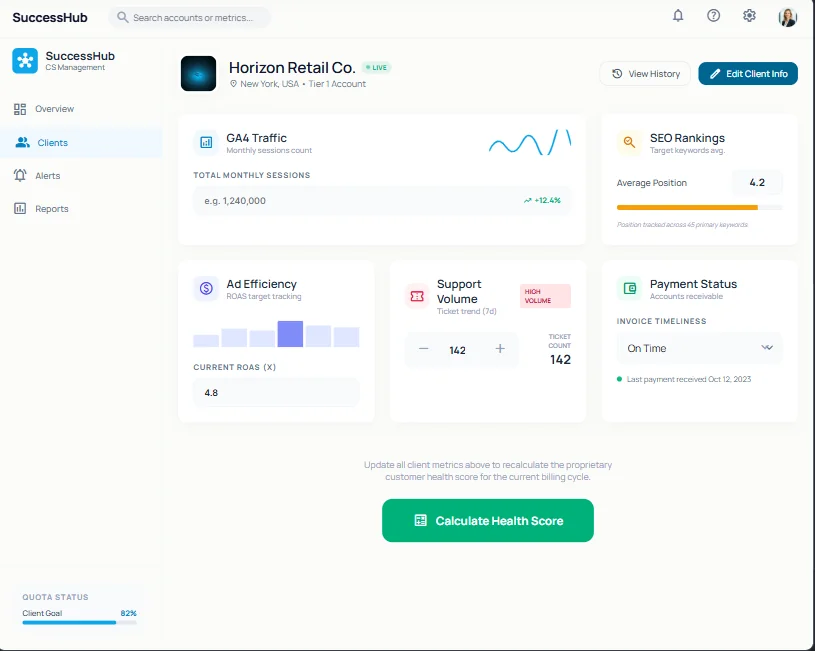Click the Search accounts or metrics field
The width and height of the screenshot is (815, 651).
189,18
